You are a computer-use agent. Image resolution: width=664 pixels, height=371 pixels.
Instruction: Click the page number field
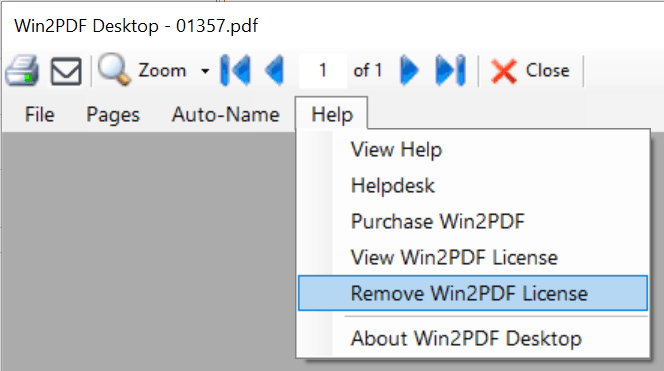tap(323, 70)
